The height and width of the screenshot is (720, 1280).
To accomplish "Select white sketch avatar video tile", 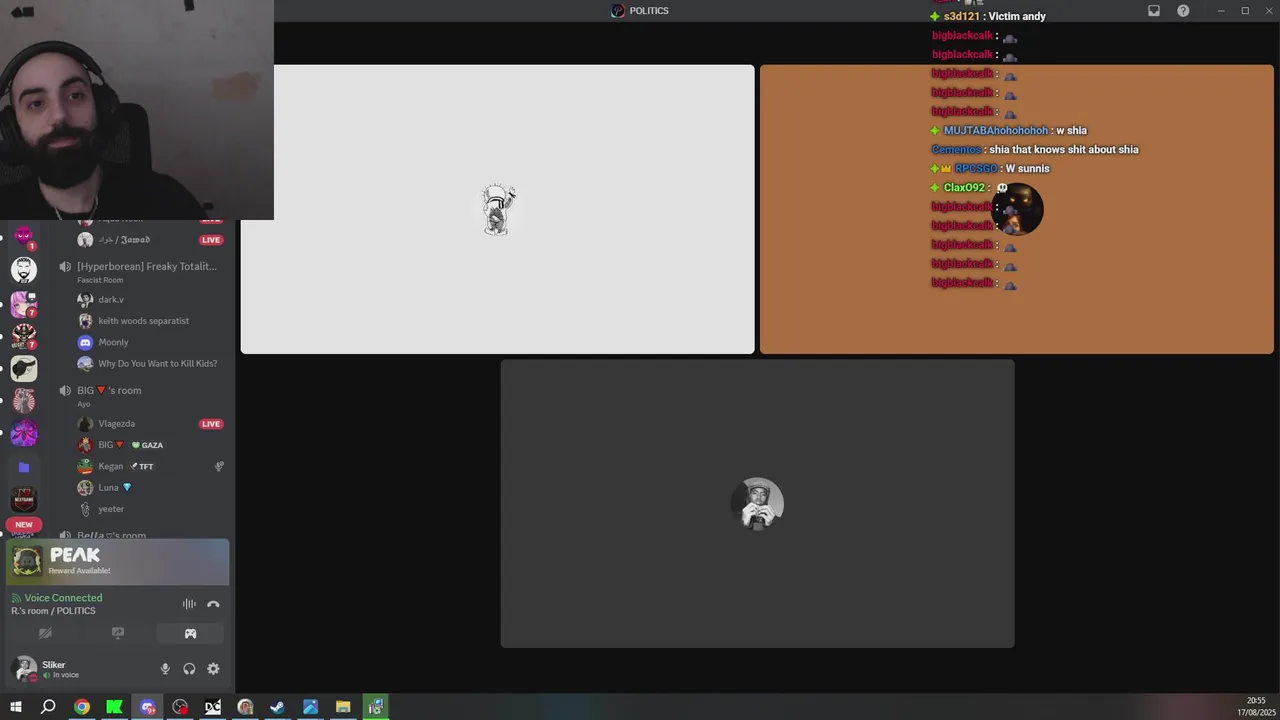I will point(498,210).
